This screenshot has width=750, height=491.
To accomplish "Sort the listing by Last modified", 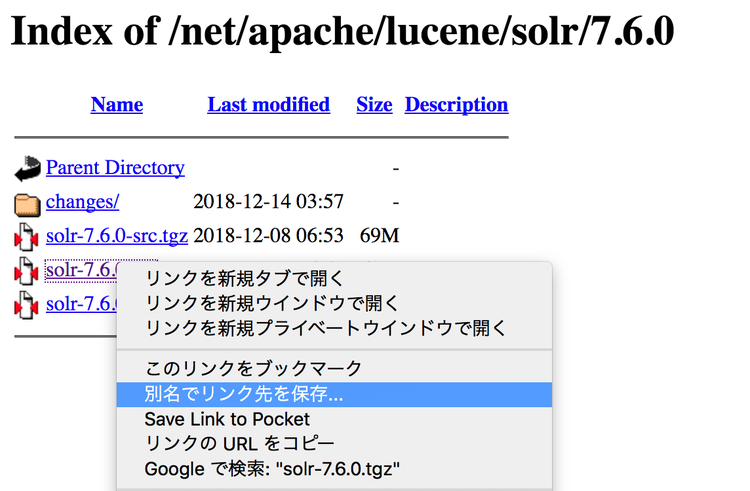I will click(268, 104).
